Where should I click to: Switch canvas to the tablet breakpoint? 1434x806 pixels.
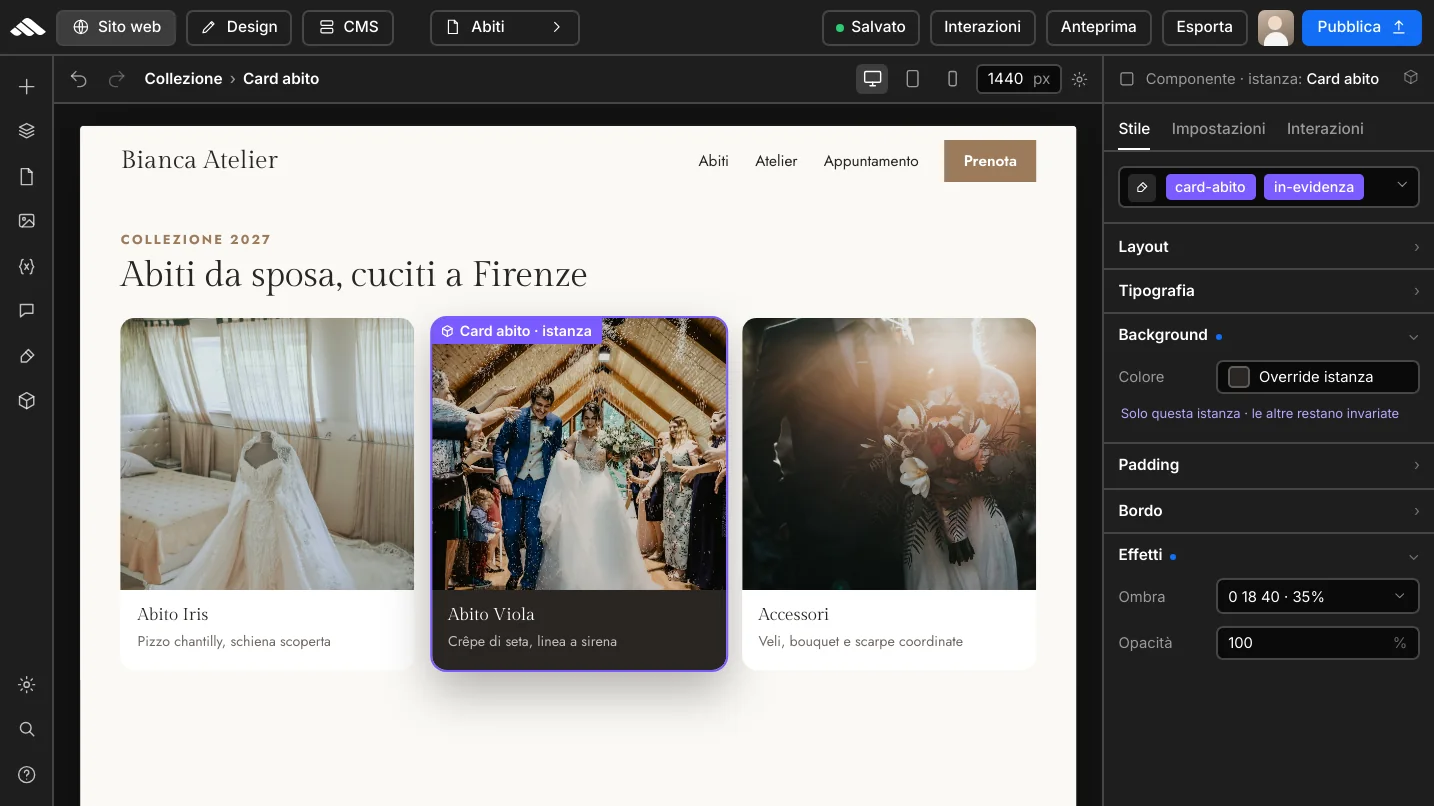coord(912,79)
